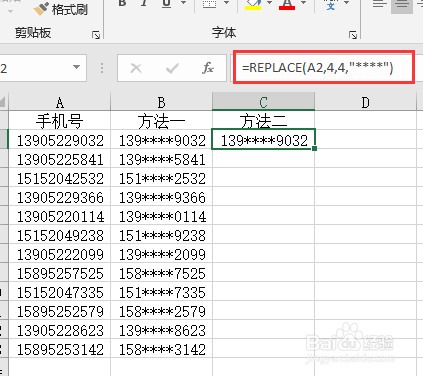Click the formula bar showing =REPLACE(A2,4,4,"****")

pyautogui.click(x=324, y=67)
